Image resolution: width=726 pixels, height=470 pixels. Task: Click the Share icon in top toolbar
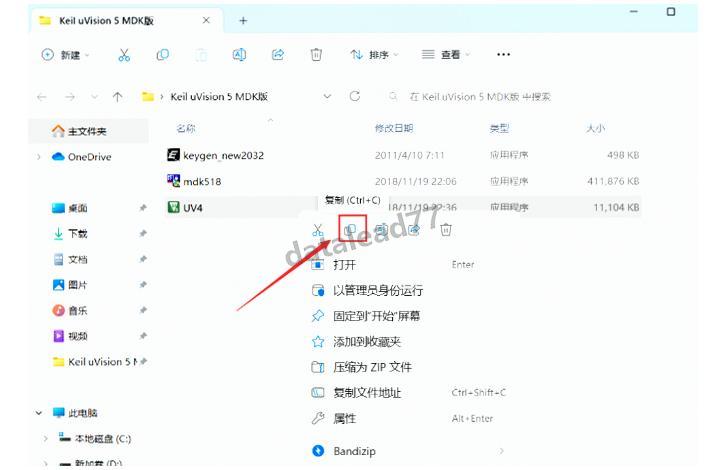coord(278,55)
